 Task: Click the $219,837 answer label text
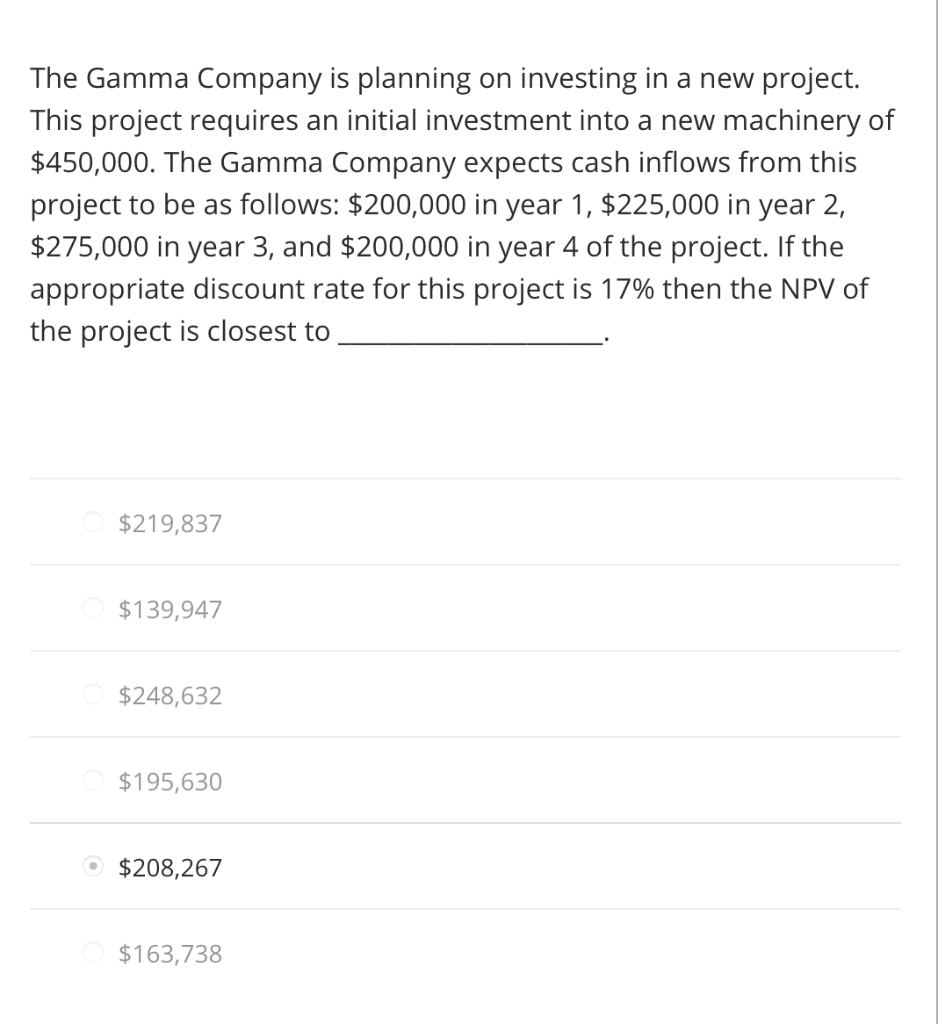pyautogui.click(x=170, y=522)
